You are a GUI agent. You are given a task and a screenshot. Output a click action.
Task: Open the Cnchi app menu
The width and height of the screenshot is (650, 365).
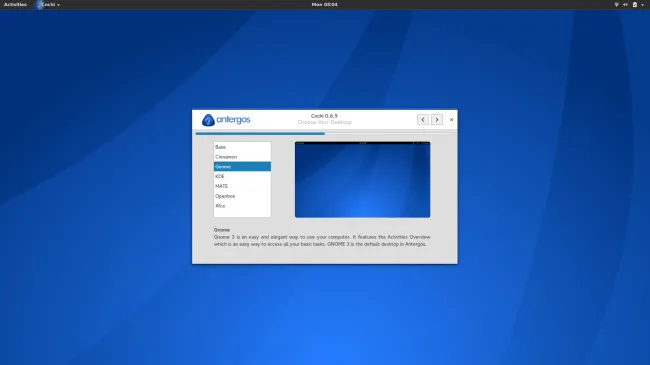tap(48, 5)
